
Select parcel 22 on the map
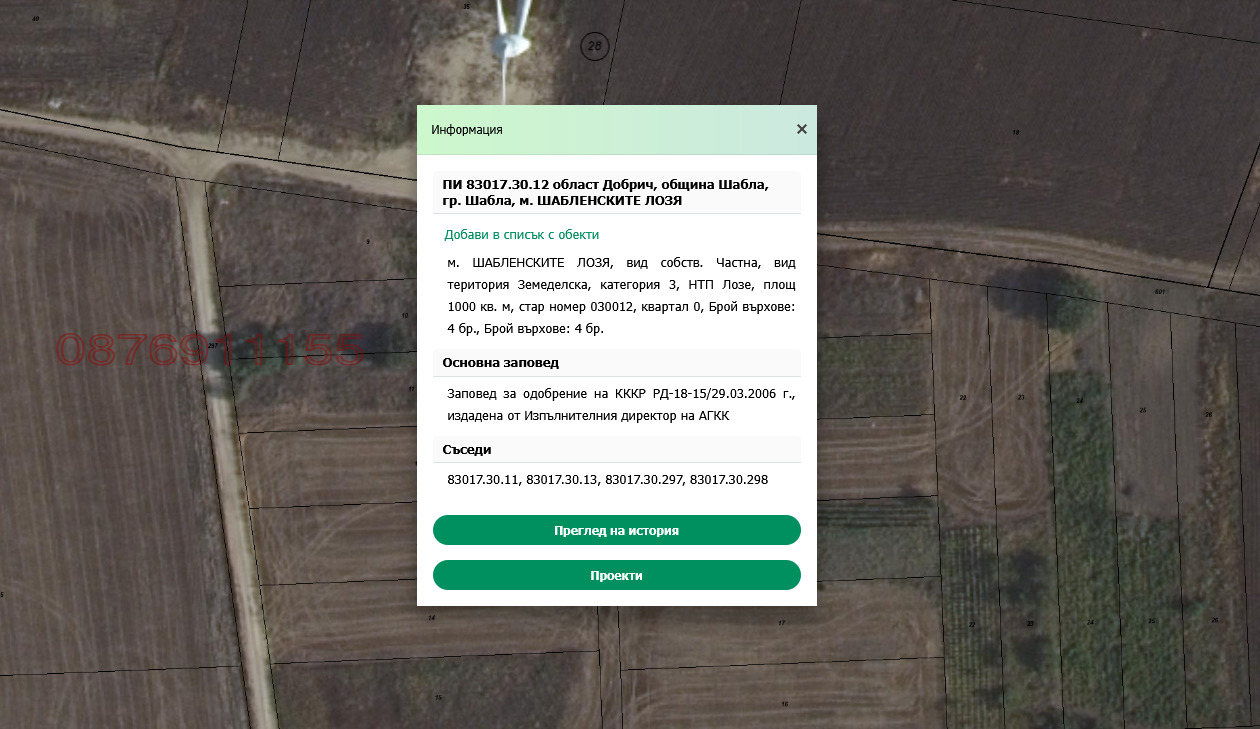963,397
